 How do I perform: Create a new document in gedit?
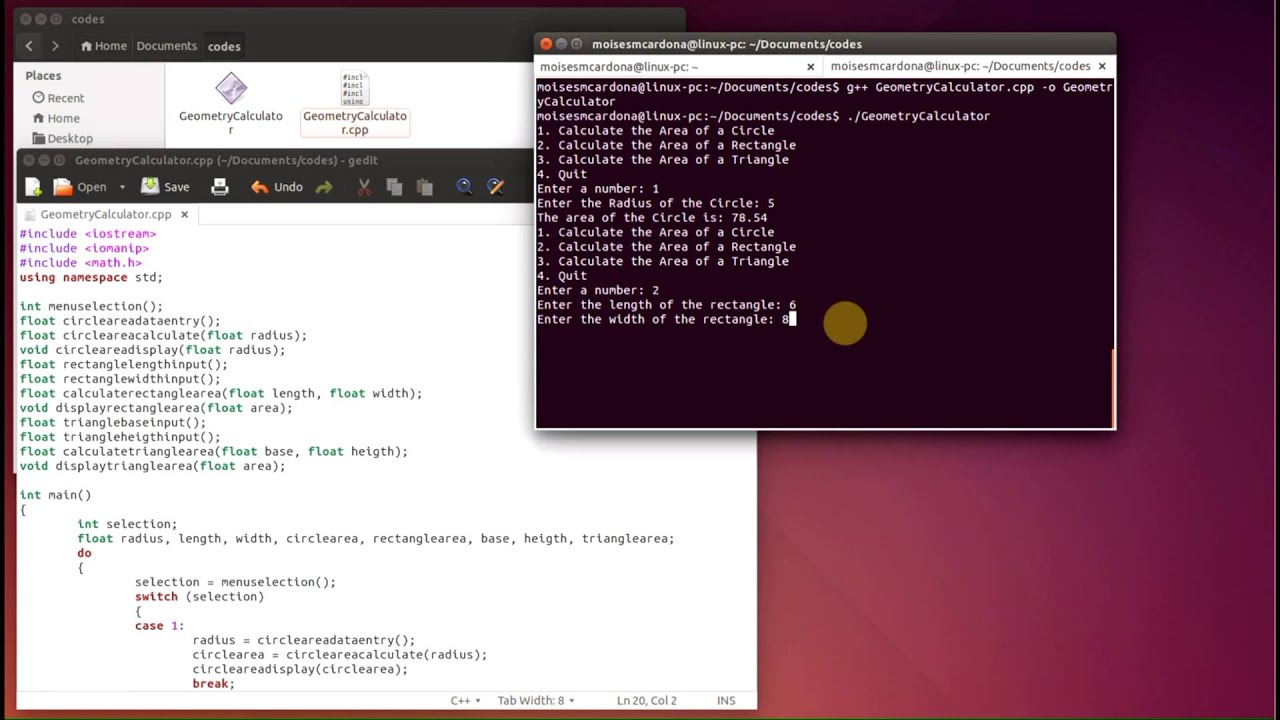click(x=33, y=187)
